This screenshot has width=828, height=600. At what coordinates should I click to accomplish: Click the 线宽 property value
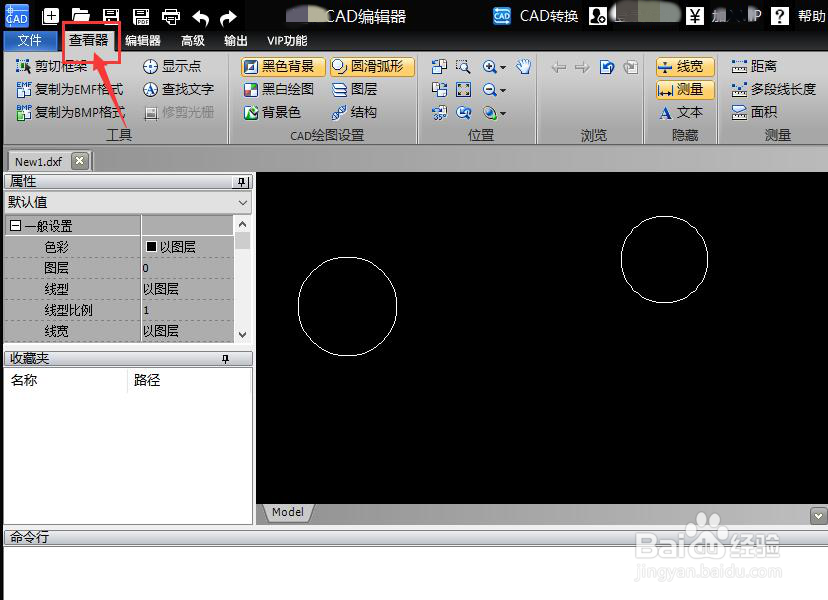[187, 331]
